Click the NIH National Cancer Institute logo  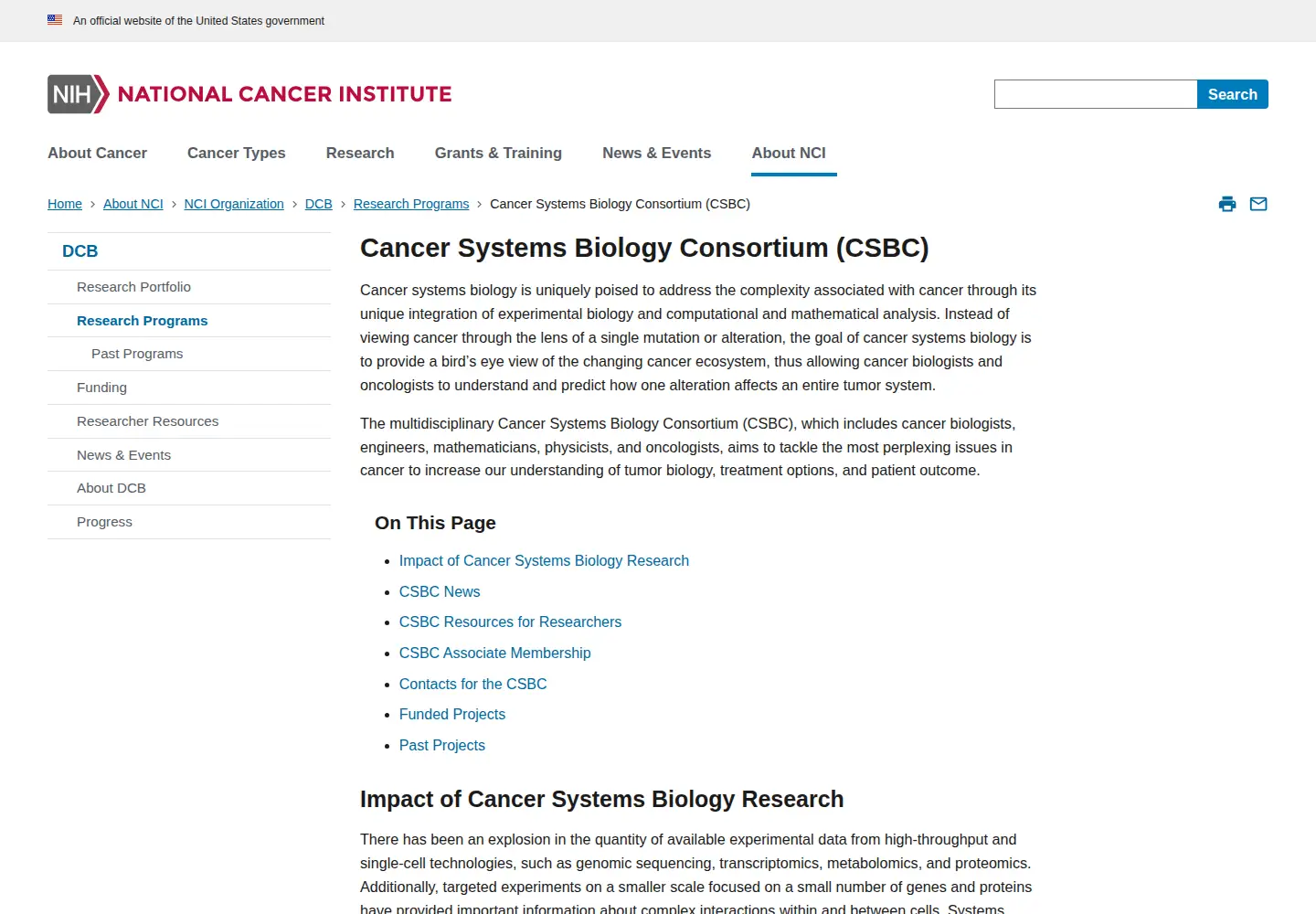249,94
